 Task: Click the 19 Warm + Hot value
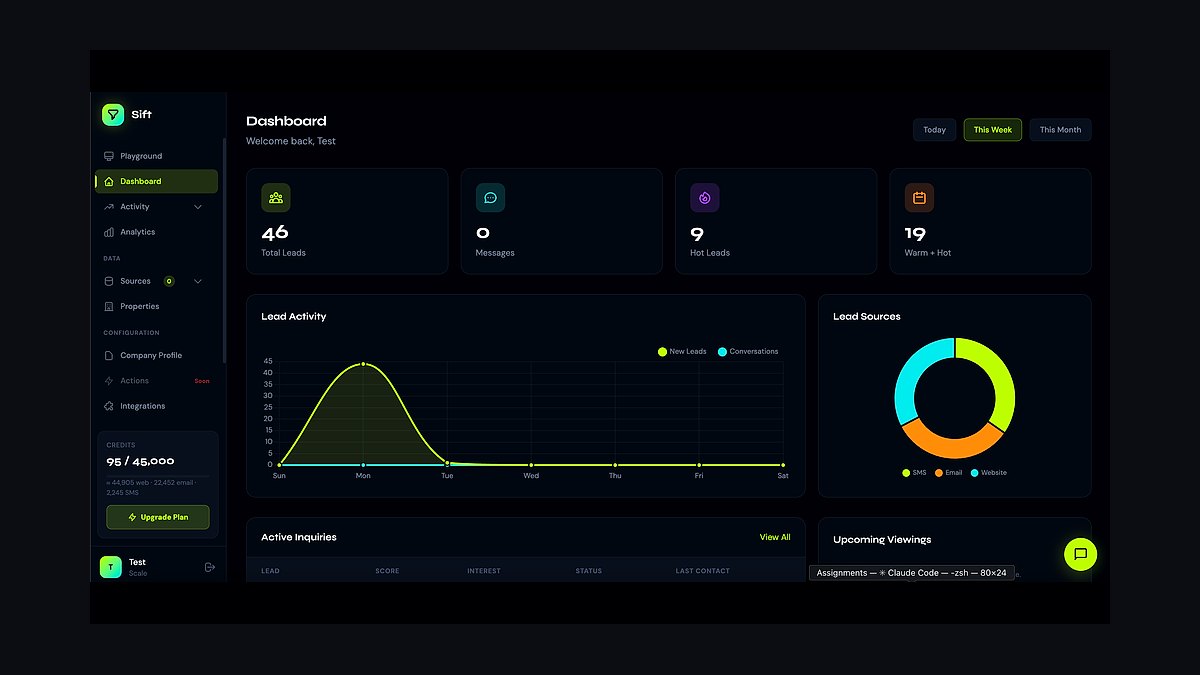pyautogui.click(x=915, y=233)
